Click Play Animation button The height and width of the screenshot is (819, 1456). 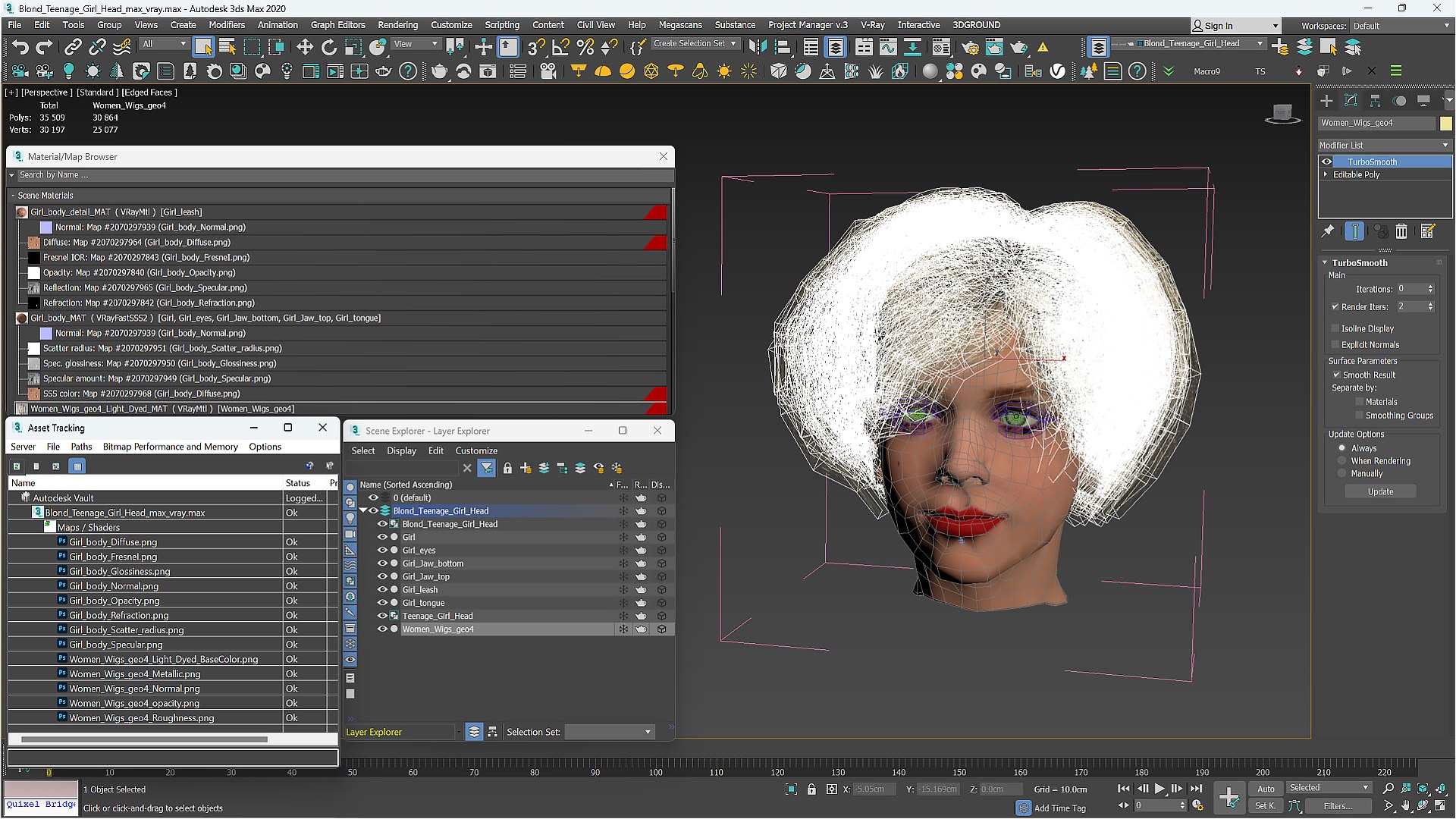pyautogui.click(x=1159, y=789)
